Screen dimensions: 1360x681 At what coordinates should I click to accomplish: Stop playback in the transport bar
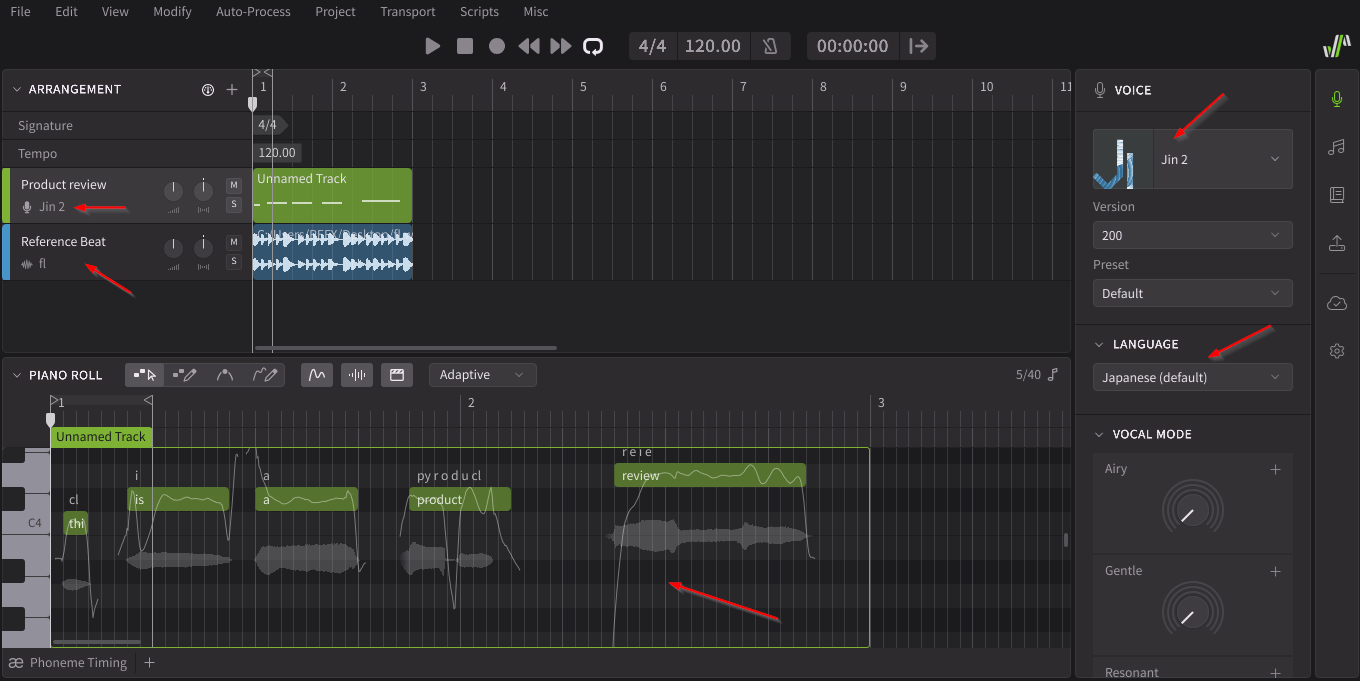[x=465, y=46]
